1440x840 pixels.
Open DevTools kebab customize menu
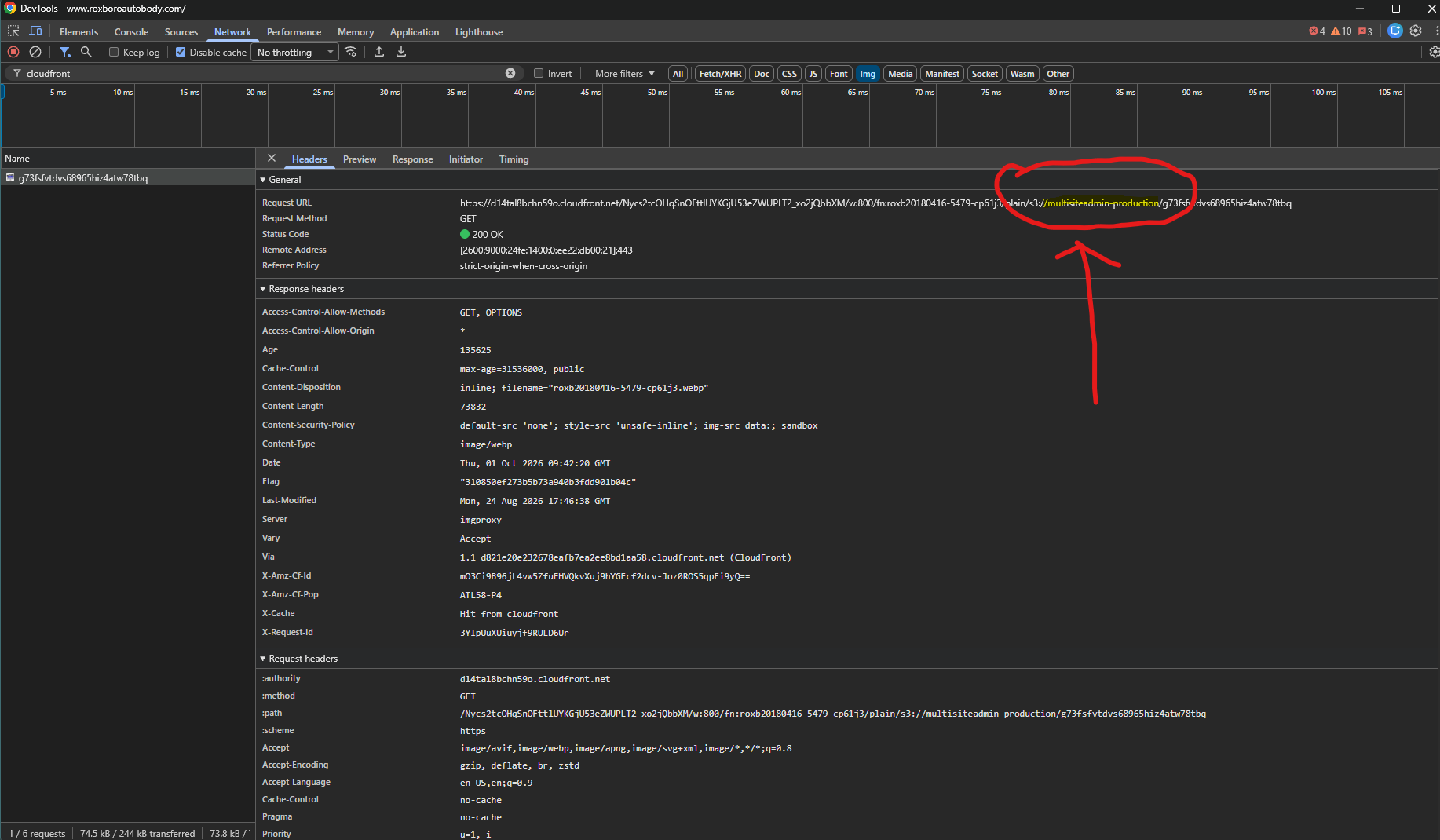(x=1436, y=31)
